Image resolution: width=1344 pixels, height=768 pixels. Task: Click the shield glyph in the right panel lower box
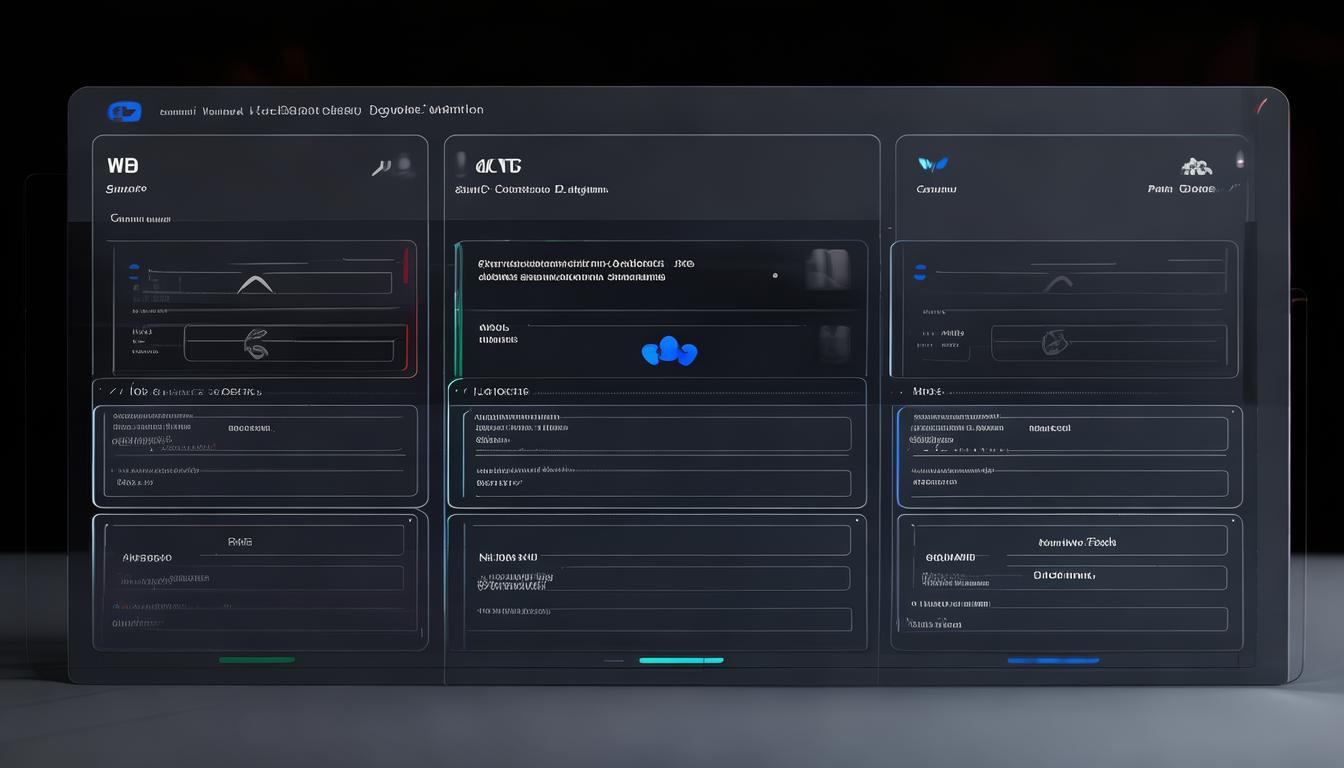click(1053, 344)
